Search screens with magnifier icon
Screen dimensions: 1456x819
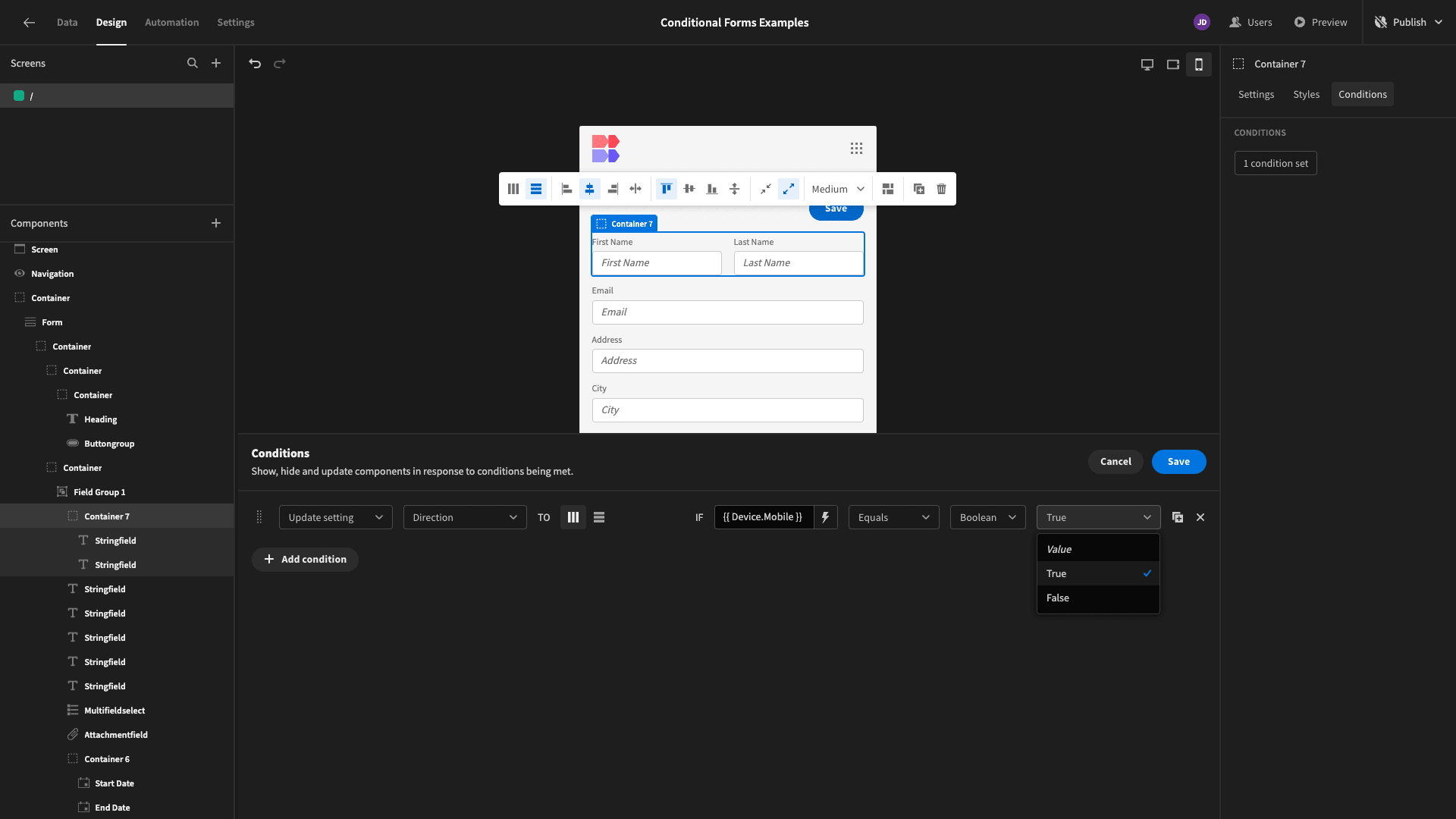click(193, 64)
